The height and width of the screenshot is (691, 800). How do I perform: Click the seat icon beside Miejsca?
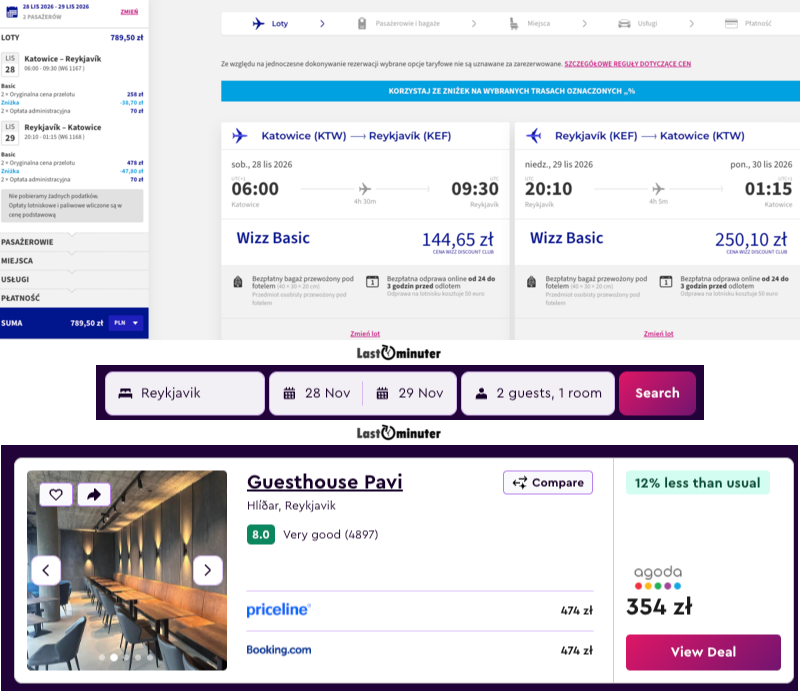tap(514, 23)
